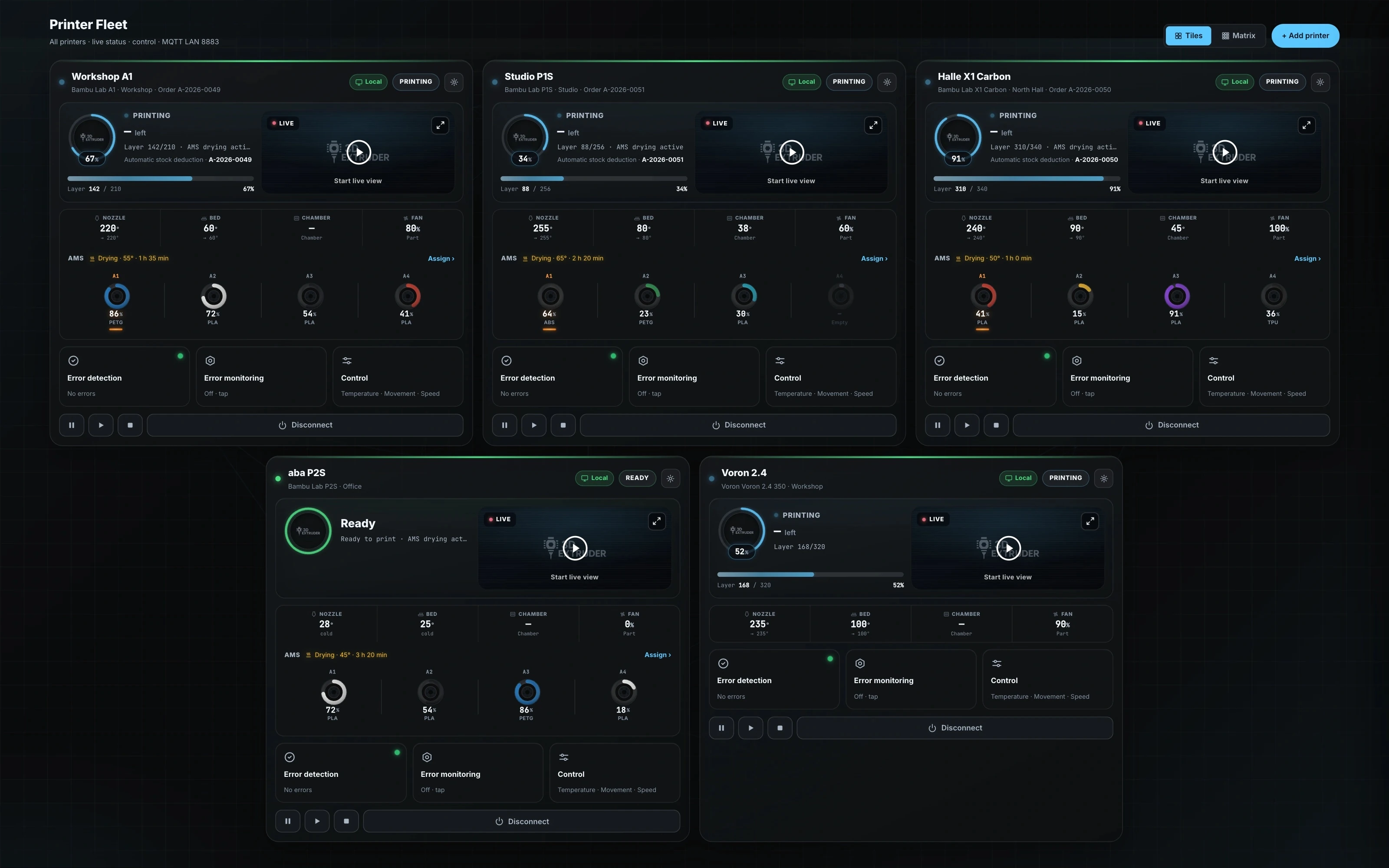Click Voron 2.4 layer progress bar
The width and height of the screenshot is (1389, 868).
810,575
